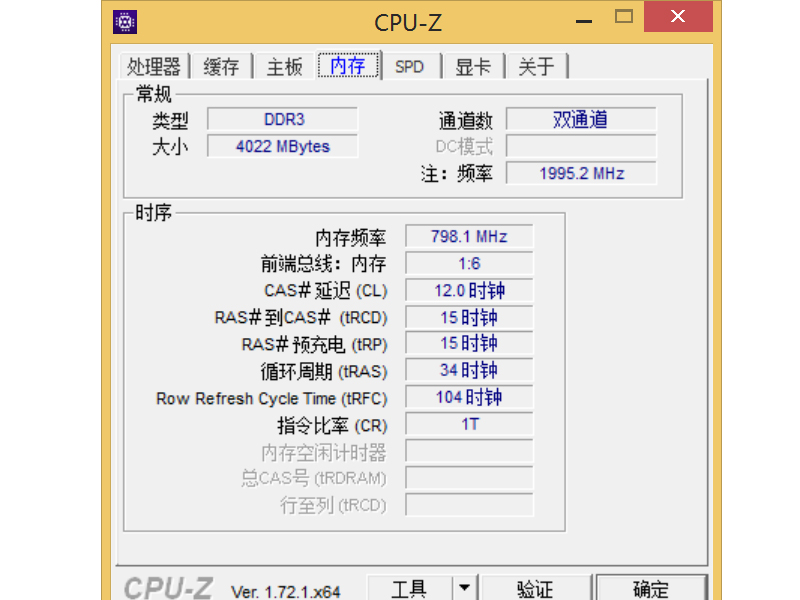This screenshot has width=800, height=600.
Task: Click the 注：频率 label
Action: (x=457, y=174)
